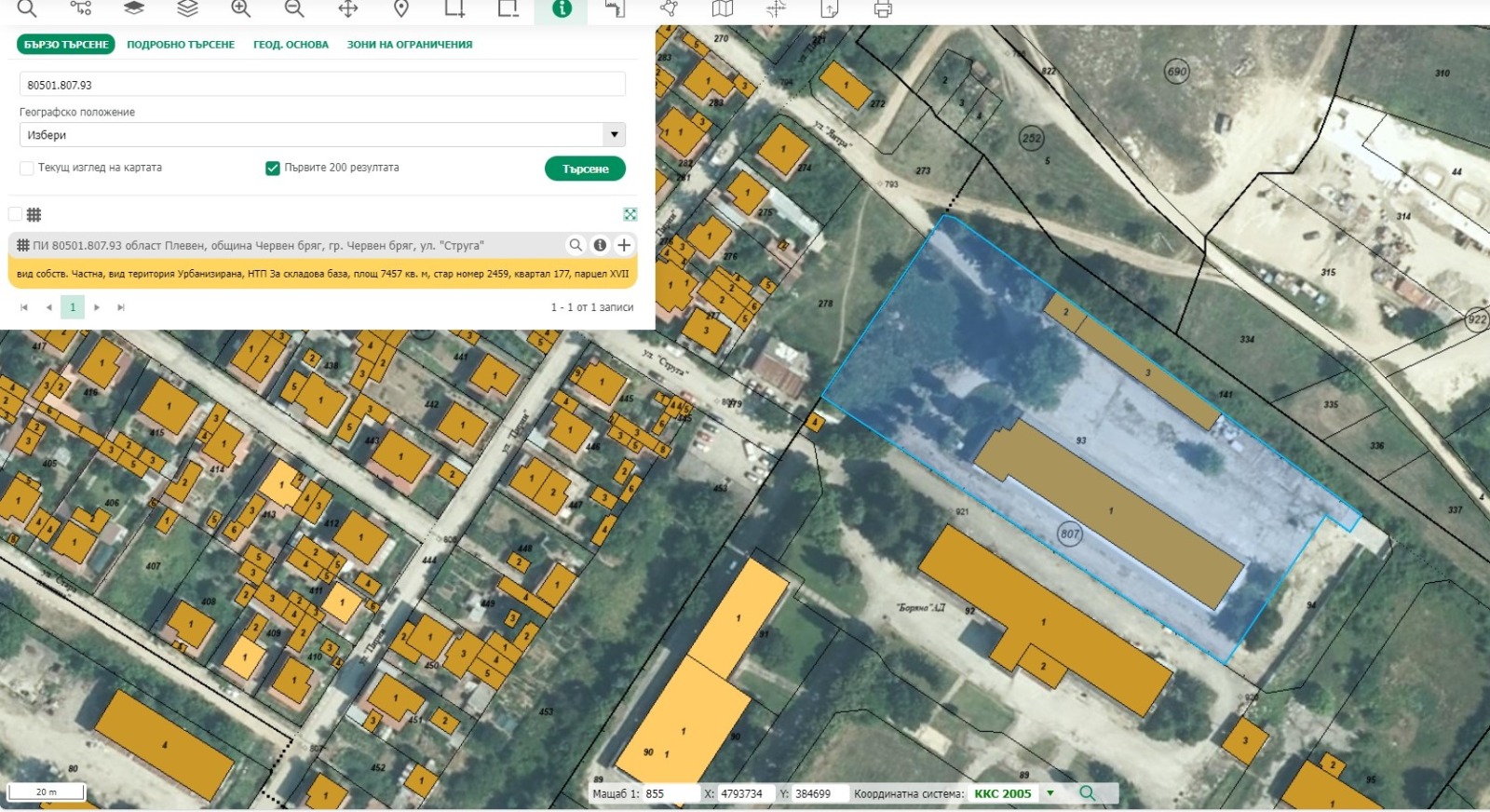Uncheck 'Първите 200 резултата' checkbox
The image size is (1490, 812).
(273, 169)
